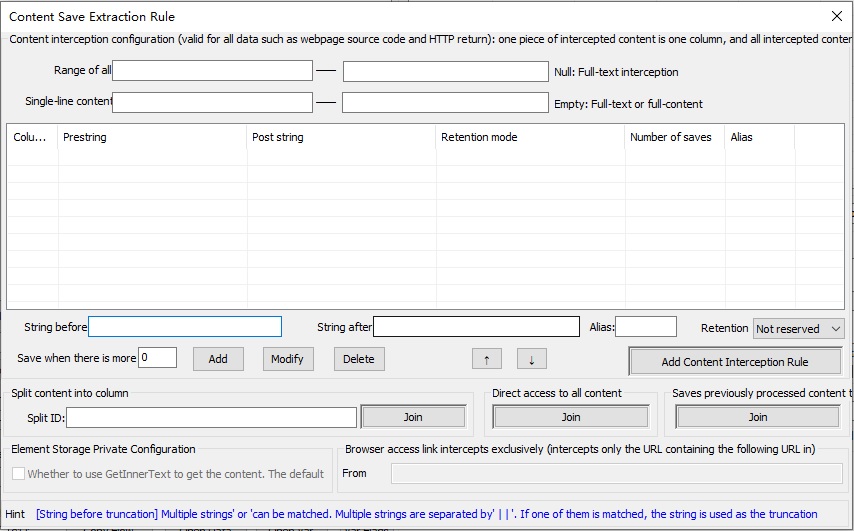Click Add Content Interception Rule button
This screenshot has width=854, height=531.
tap(735, 362)
